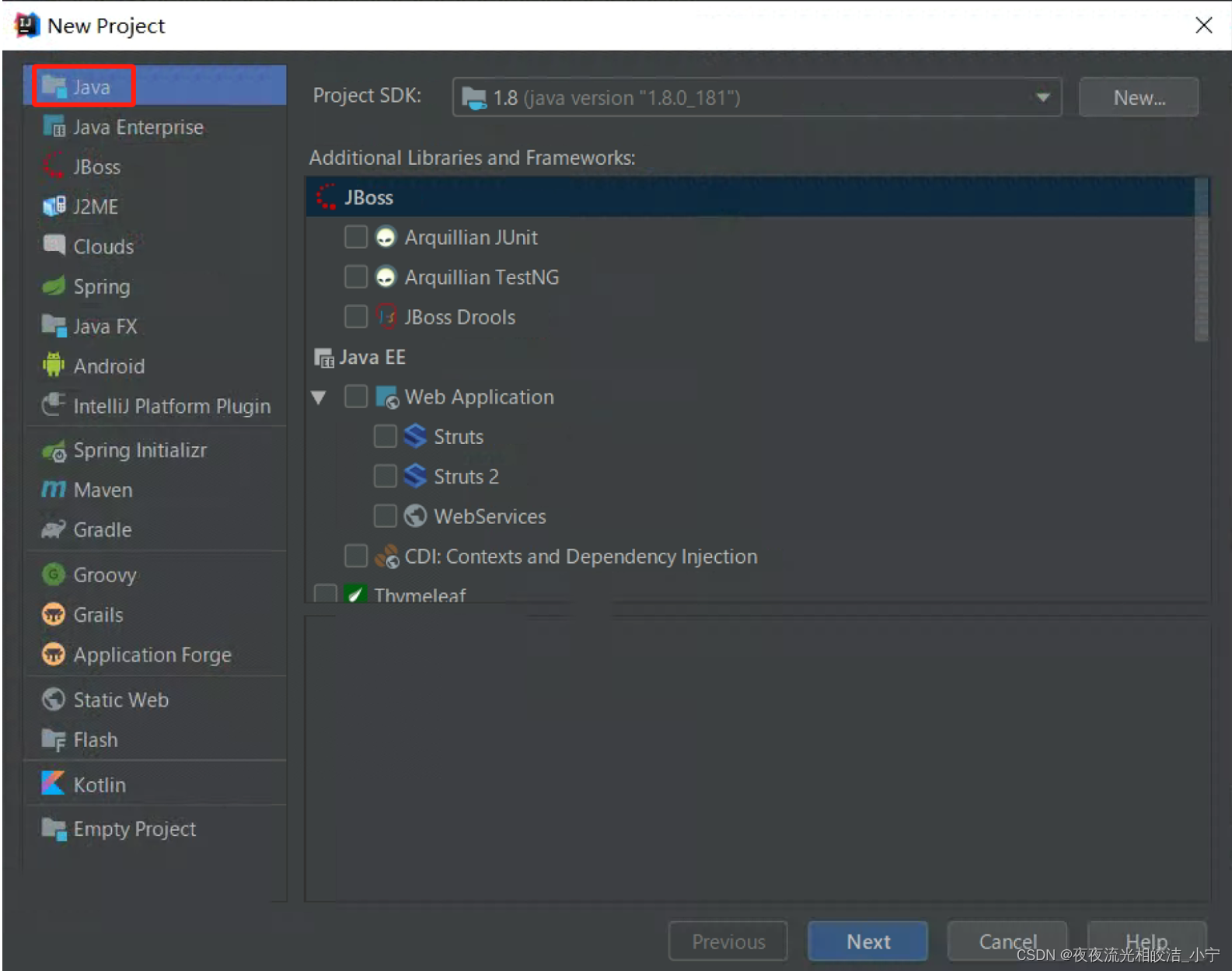Image resolution: width=1232 pixels, height=971 pixels.
Task: Choose Java Enterprise project type
Action: tap(155, 127)
